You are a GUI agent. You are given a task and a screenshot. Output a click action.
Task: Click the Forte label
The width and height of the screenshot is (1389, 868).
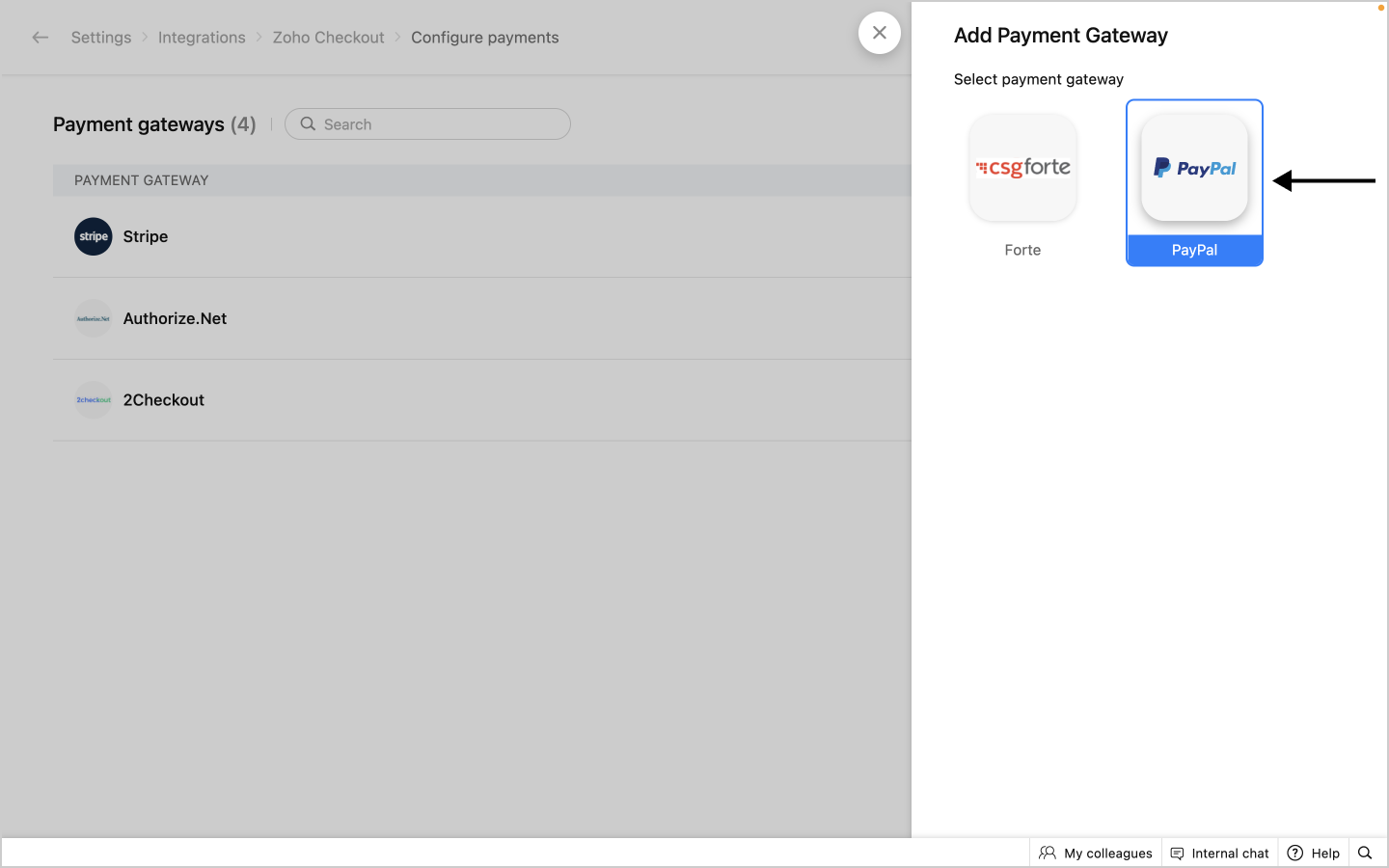pyautogui.click(x=1022, y=250)
